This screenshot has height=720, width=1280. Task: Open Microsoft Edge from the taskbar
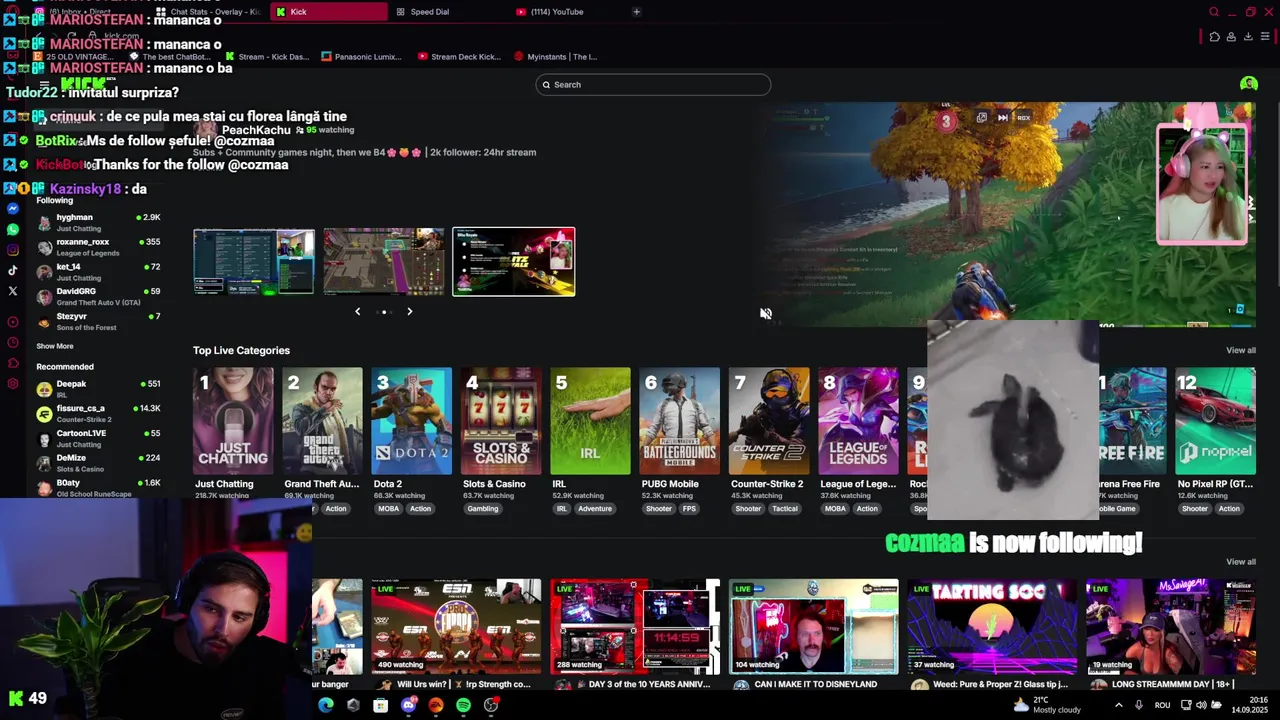point(326,705)
